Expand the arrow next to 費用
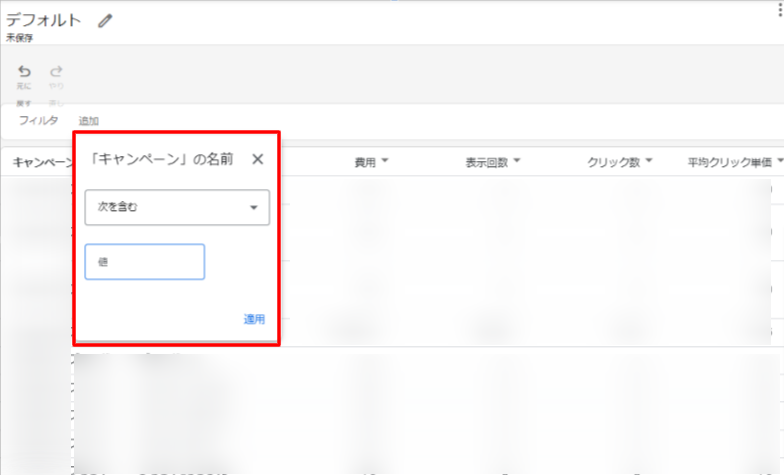This screenshot has width=784, height=475. point(385,162)
